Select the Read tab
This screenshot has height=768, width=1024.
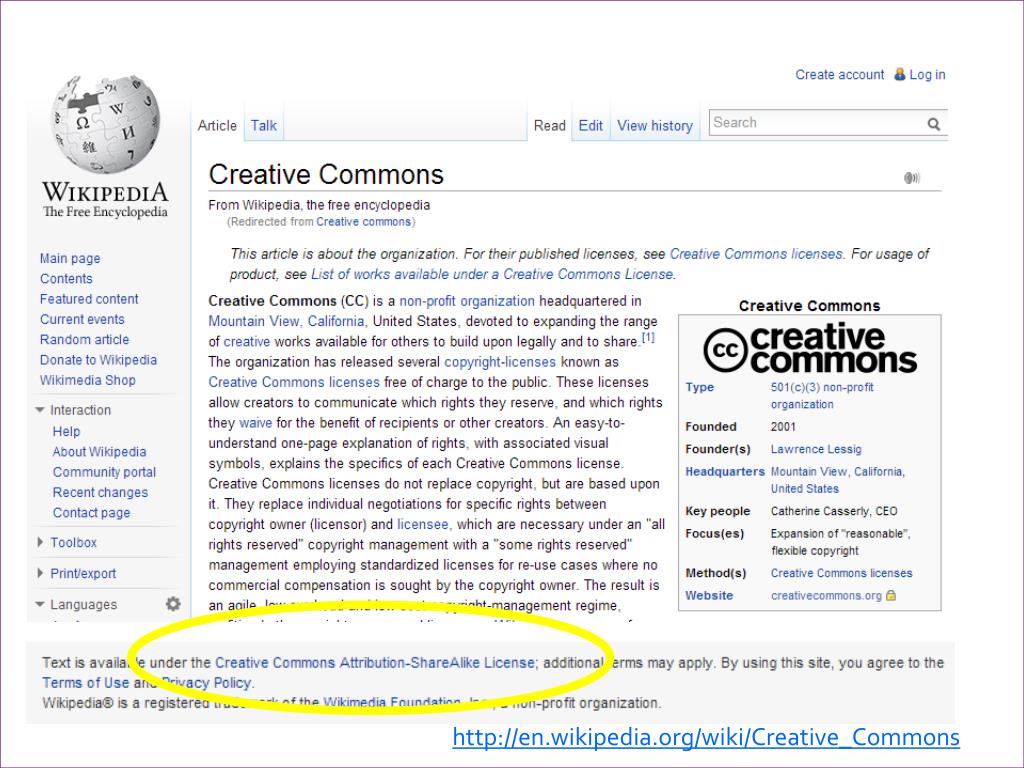tap(549, 125)
